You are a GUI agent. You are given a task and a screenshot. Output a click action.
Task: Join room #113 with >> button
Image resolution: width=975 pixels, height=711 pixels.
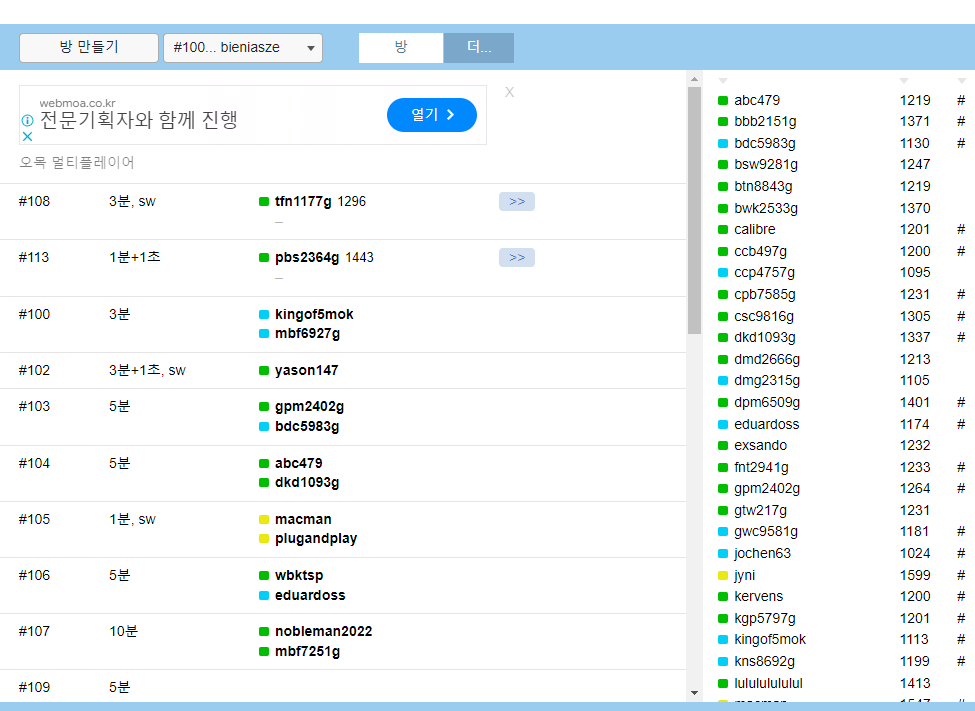click(x=517, y=258)
